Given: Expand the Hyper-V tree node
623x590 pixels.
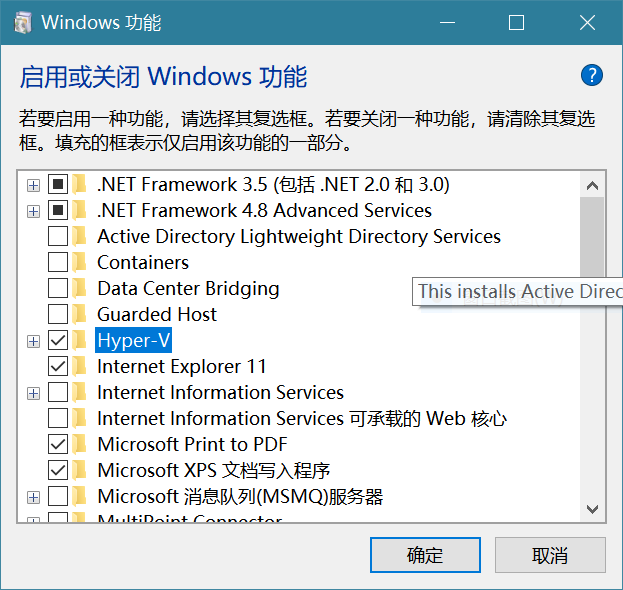Looking at the screenshot, I should (x=33, y=341).
